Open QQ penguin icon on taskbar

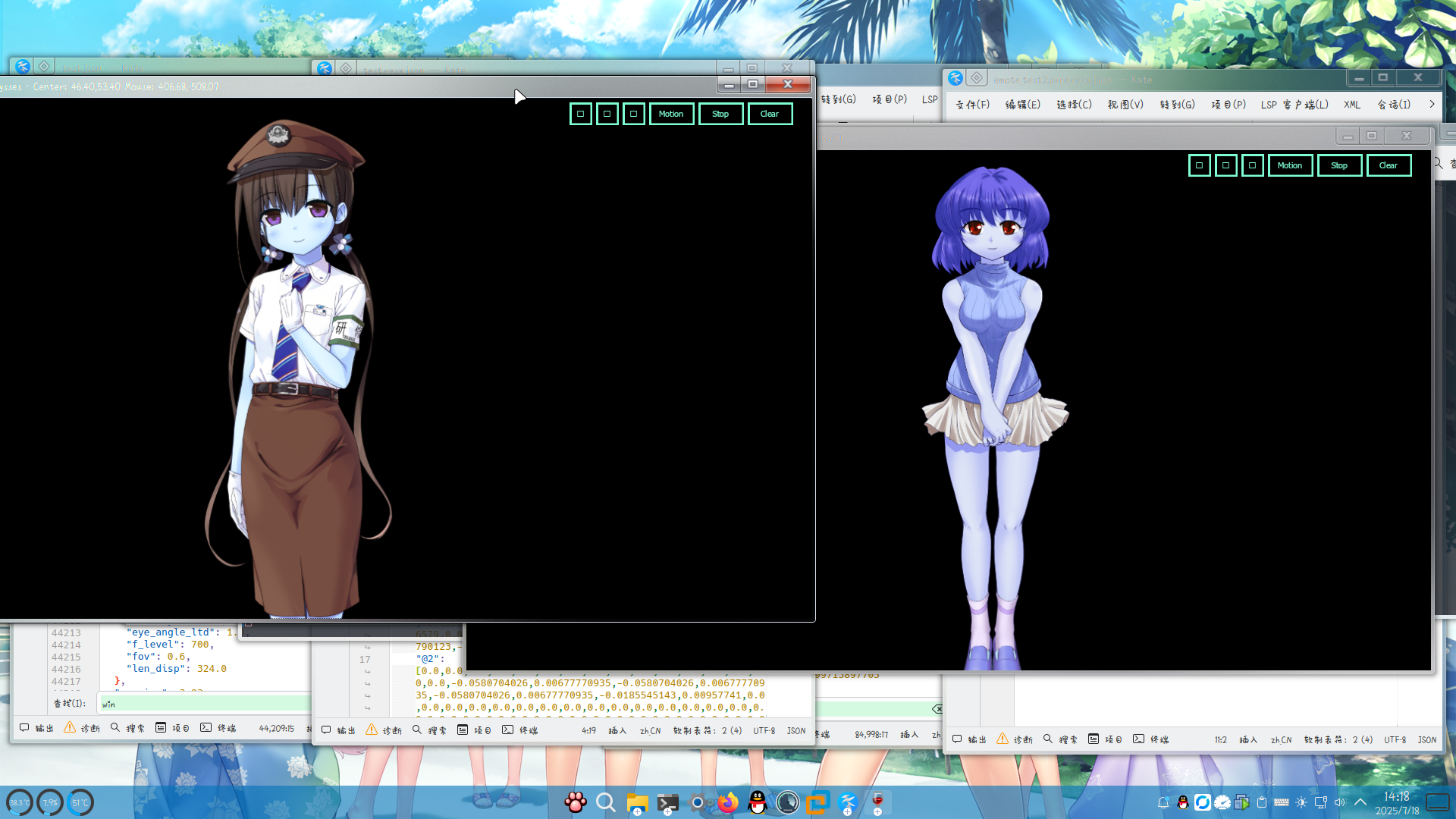click(x=758, y=802)
